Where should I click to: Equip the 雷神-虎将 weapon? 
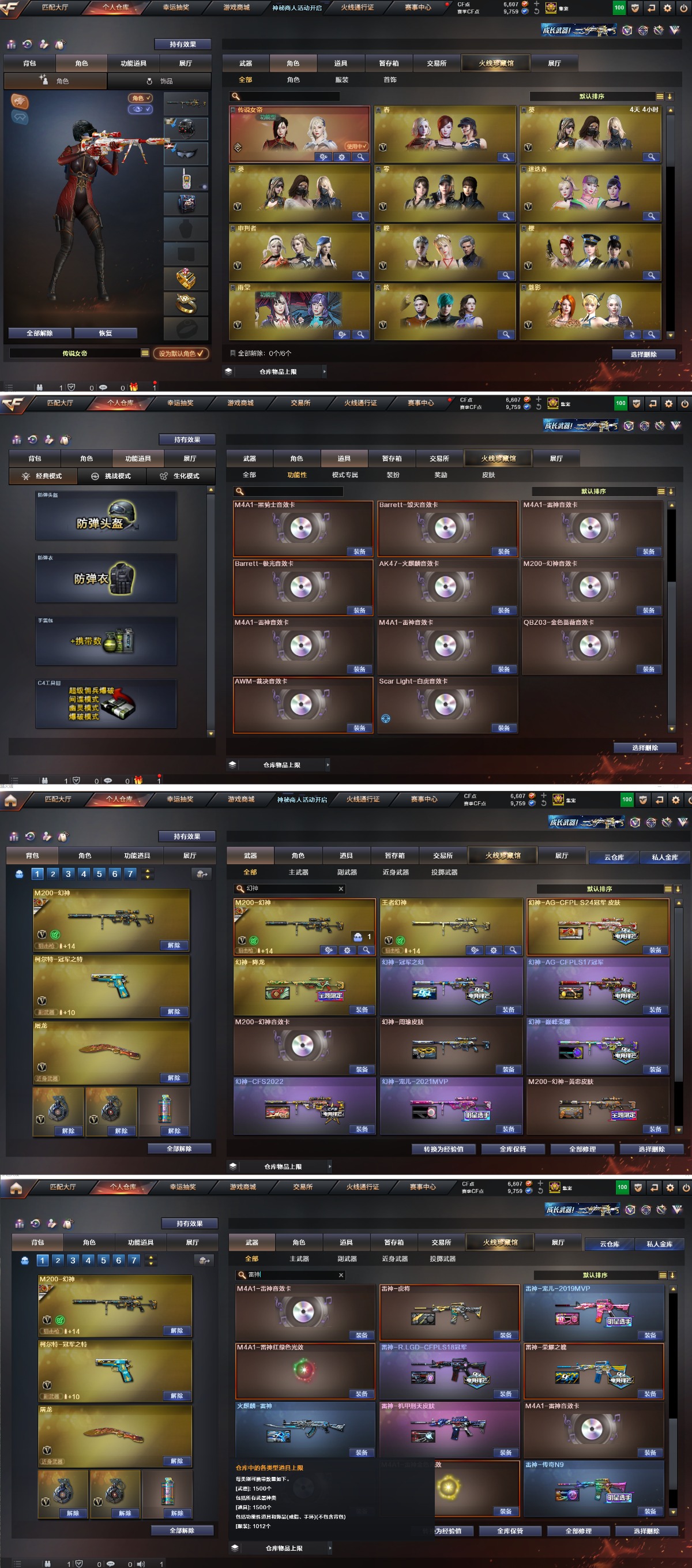click(506, 1336)
